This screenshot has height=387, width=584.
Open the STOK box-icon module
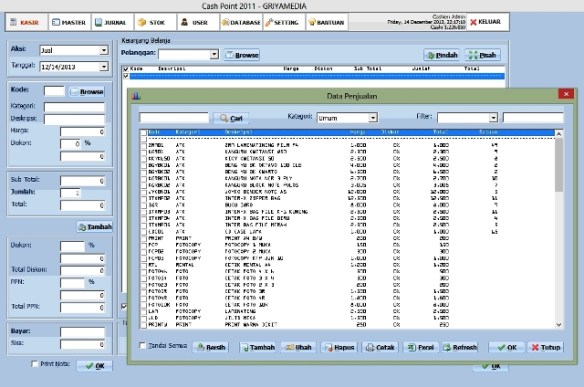tap(155, 22)
